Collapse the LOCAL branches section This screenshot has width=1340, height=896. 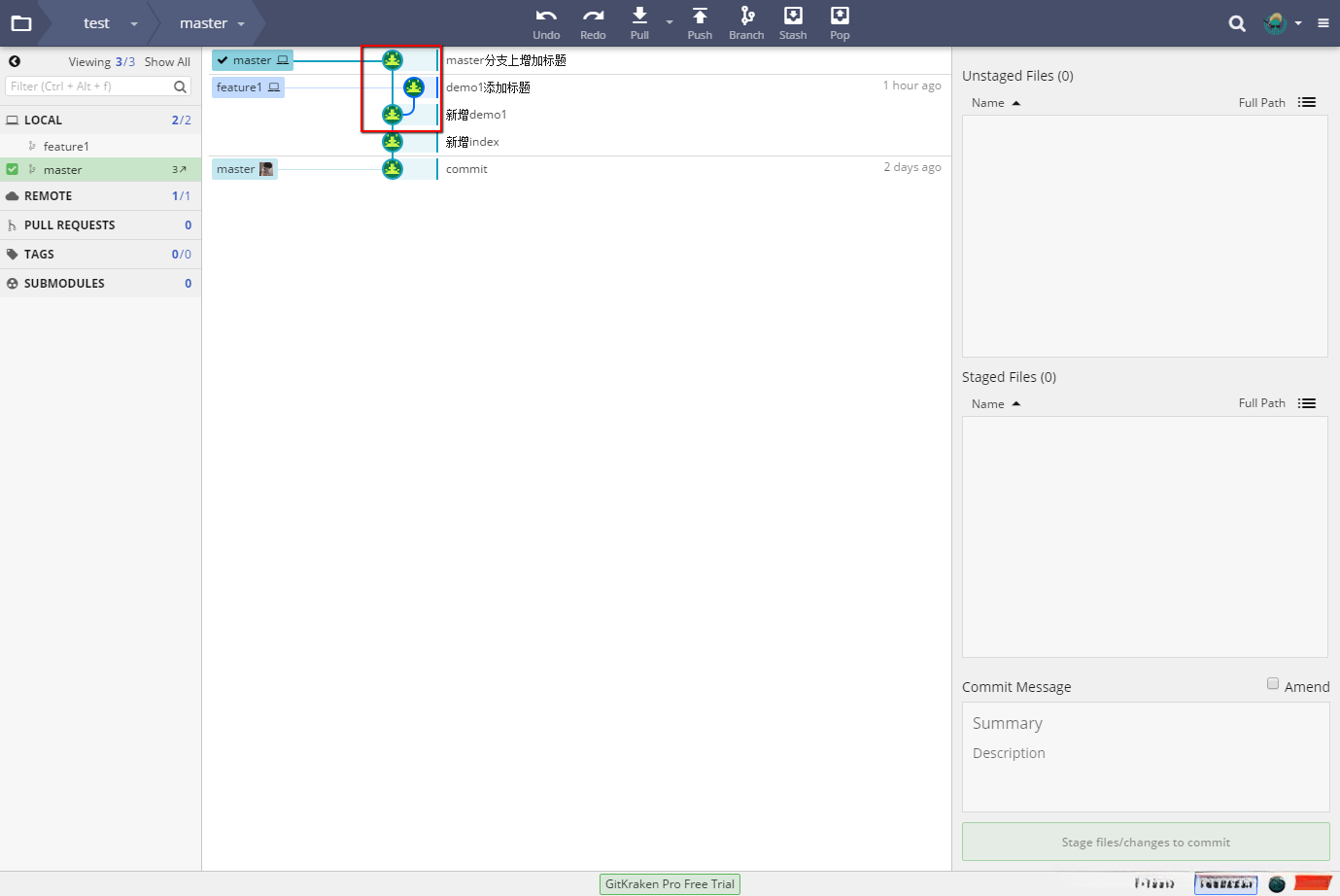point(101,120)
